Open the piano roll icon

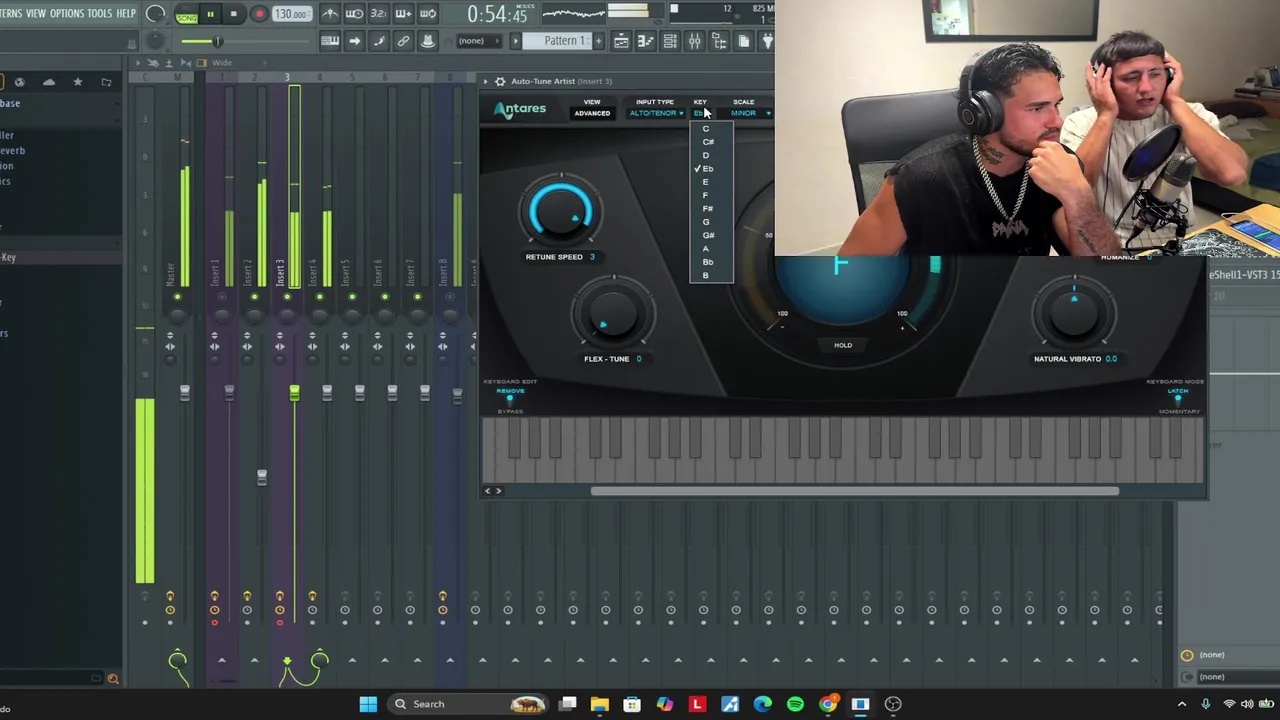click(x=646, y=41)
